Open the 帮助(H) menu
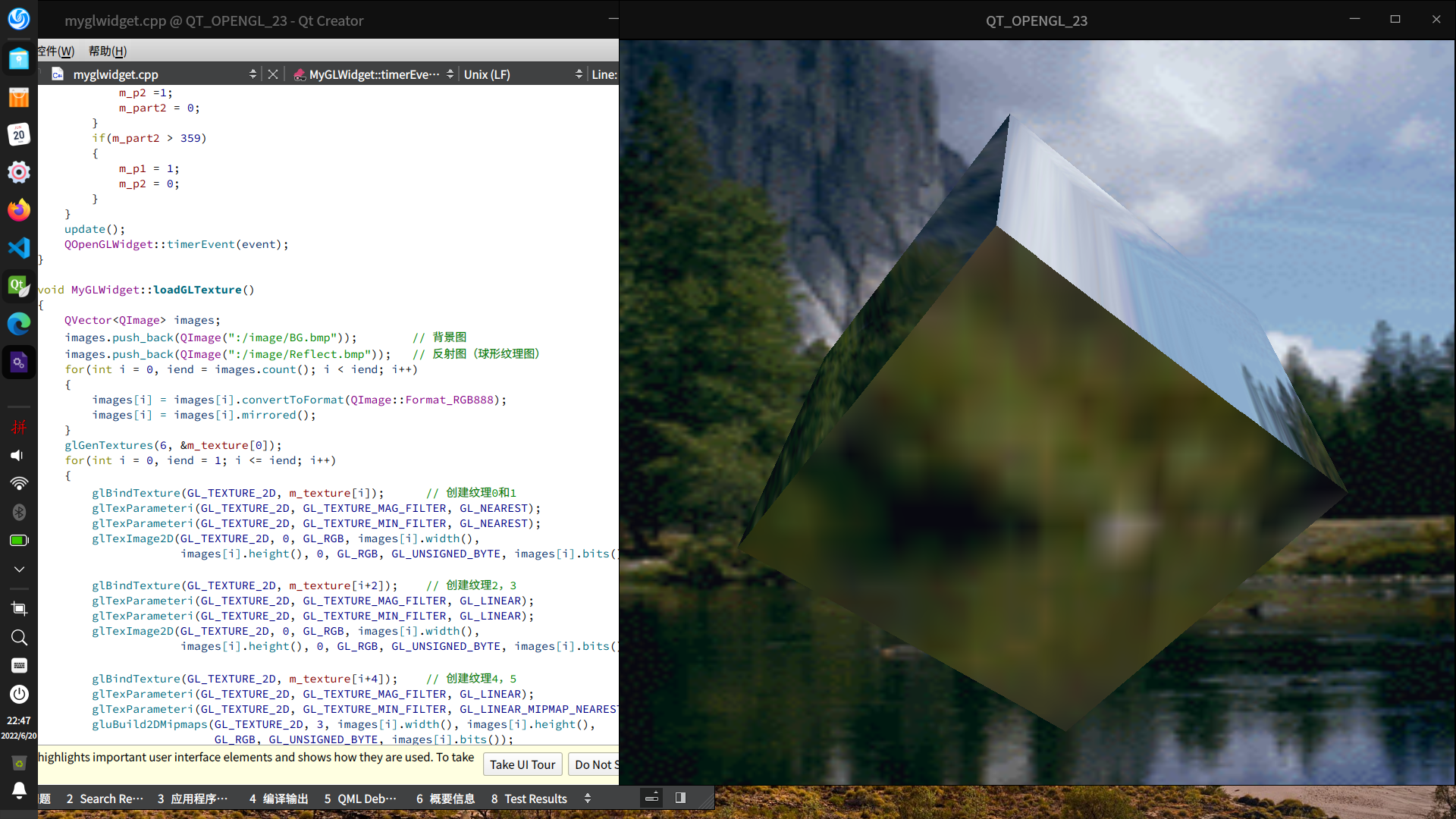Screen dimensions: 1456x819 [x=107, y=51]
